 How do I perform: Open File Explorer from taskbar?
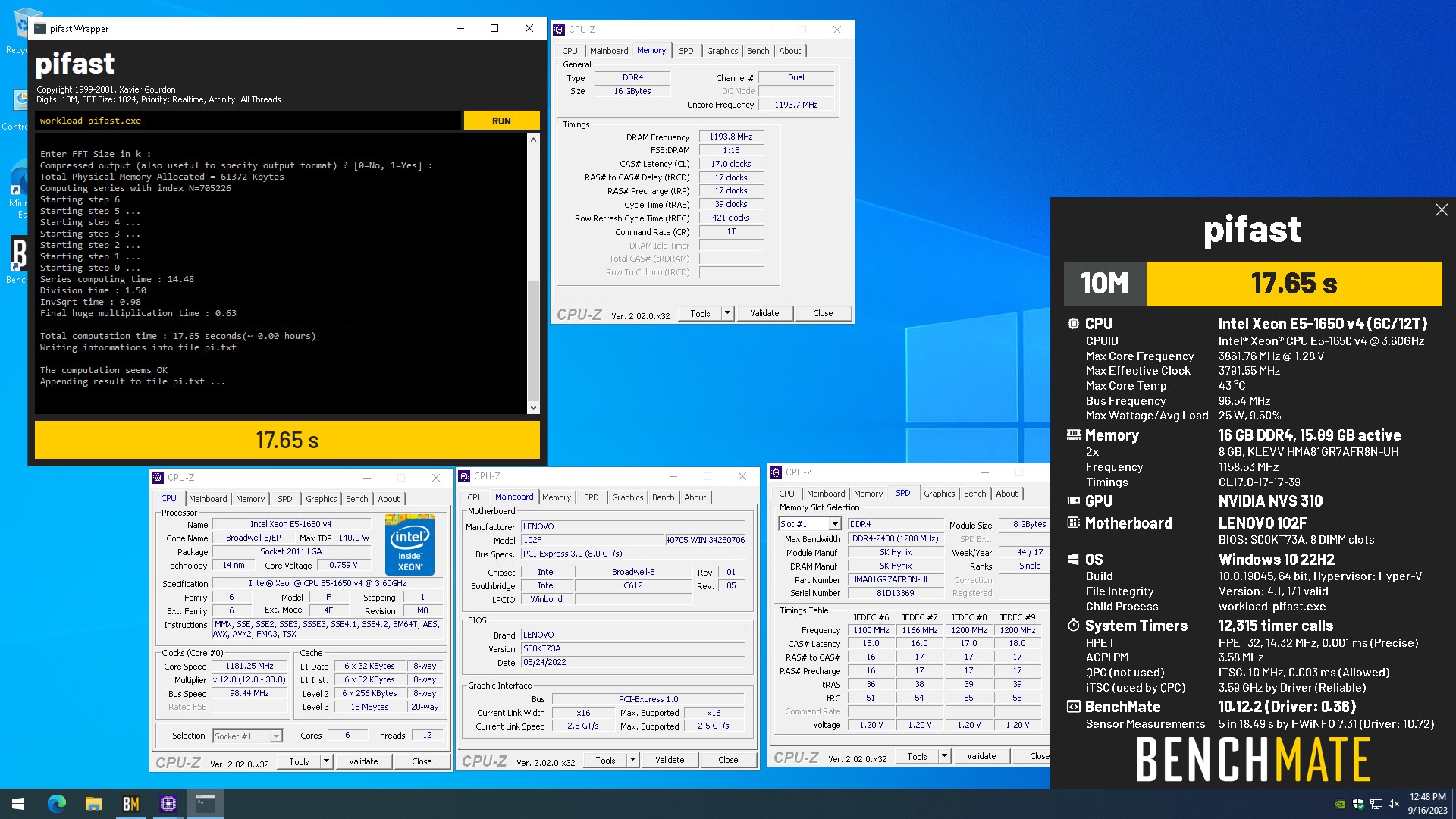(93, 804)
